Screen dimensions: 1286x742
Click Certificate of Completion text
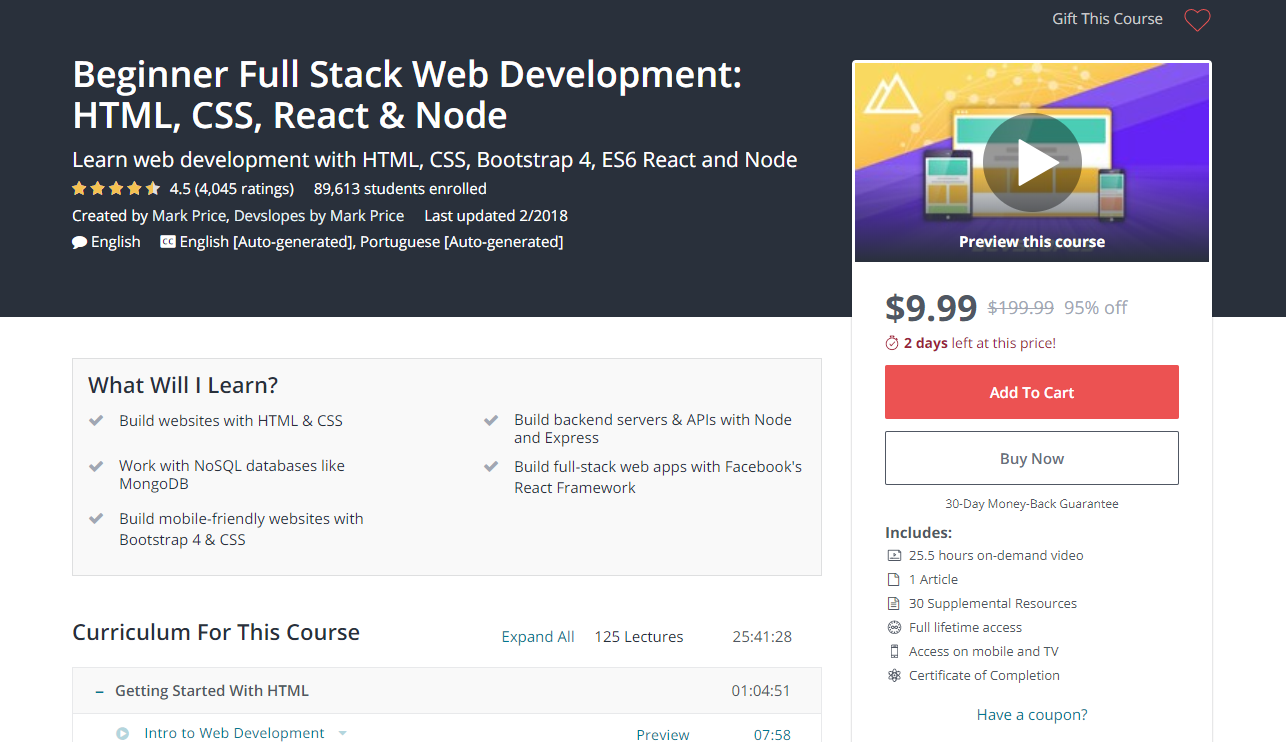(984, 675)
